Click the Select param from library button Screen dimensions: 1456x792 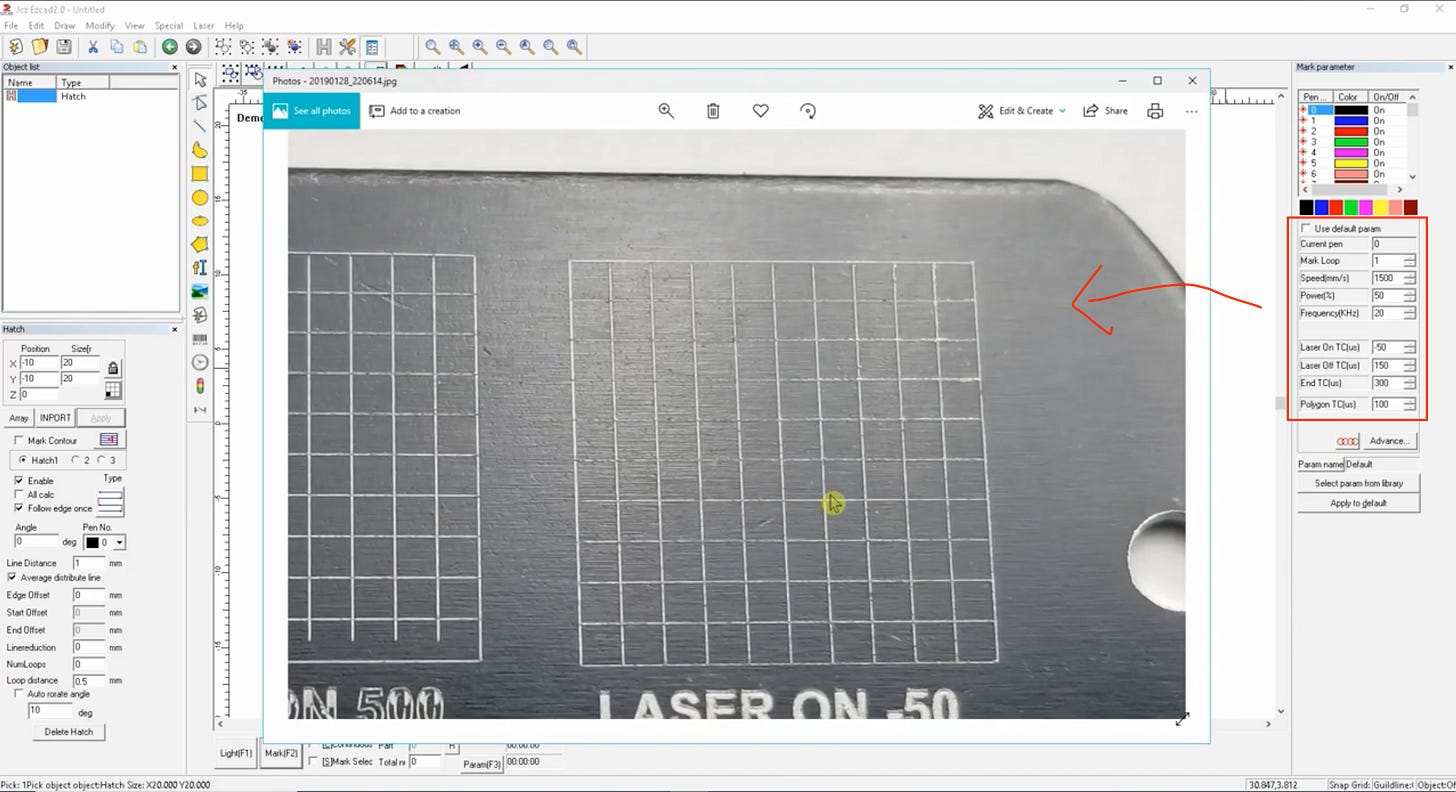[1357, 483]
